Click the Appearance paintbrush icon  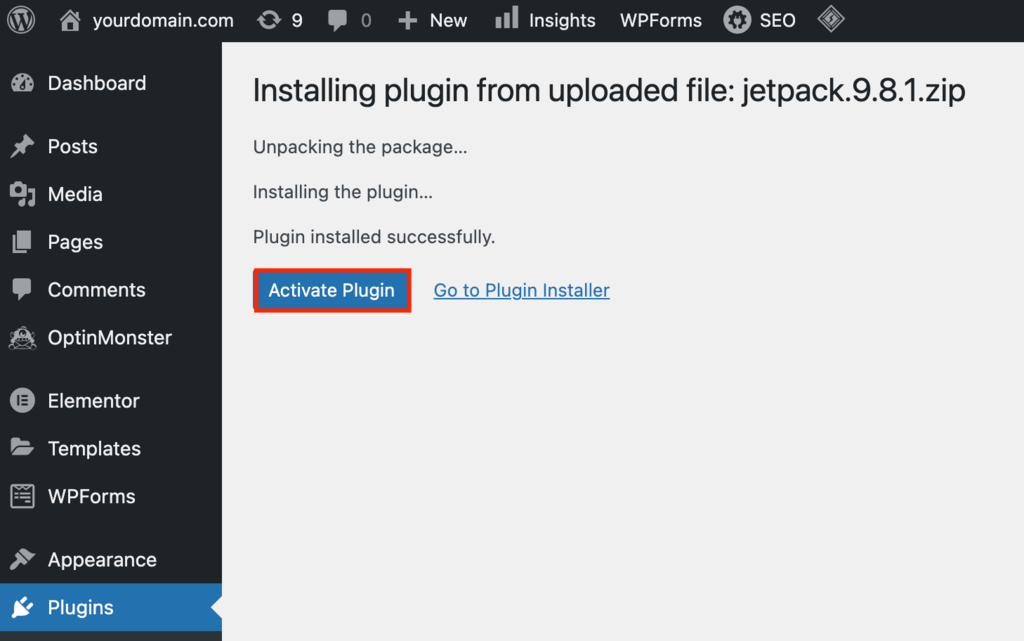(23, 559)
